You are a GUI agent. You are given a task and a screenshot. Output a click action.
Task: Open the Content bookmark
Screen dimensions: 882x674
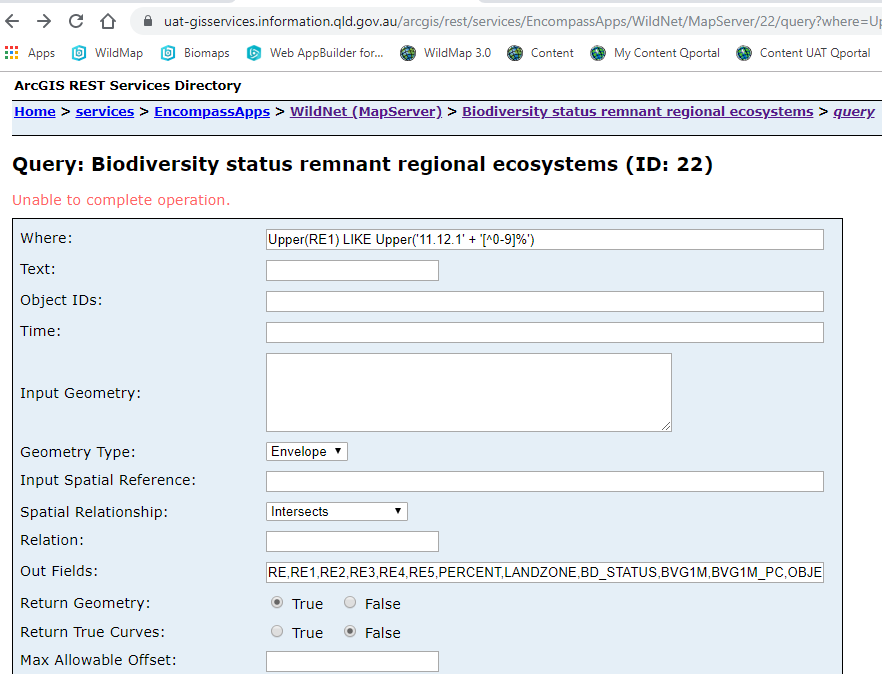point(540,53)
